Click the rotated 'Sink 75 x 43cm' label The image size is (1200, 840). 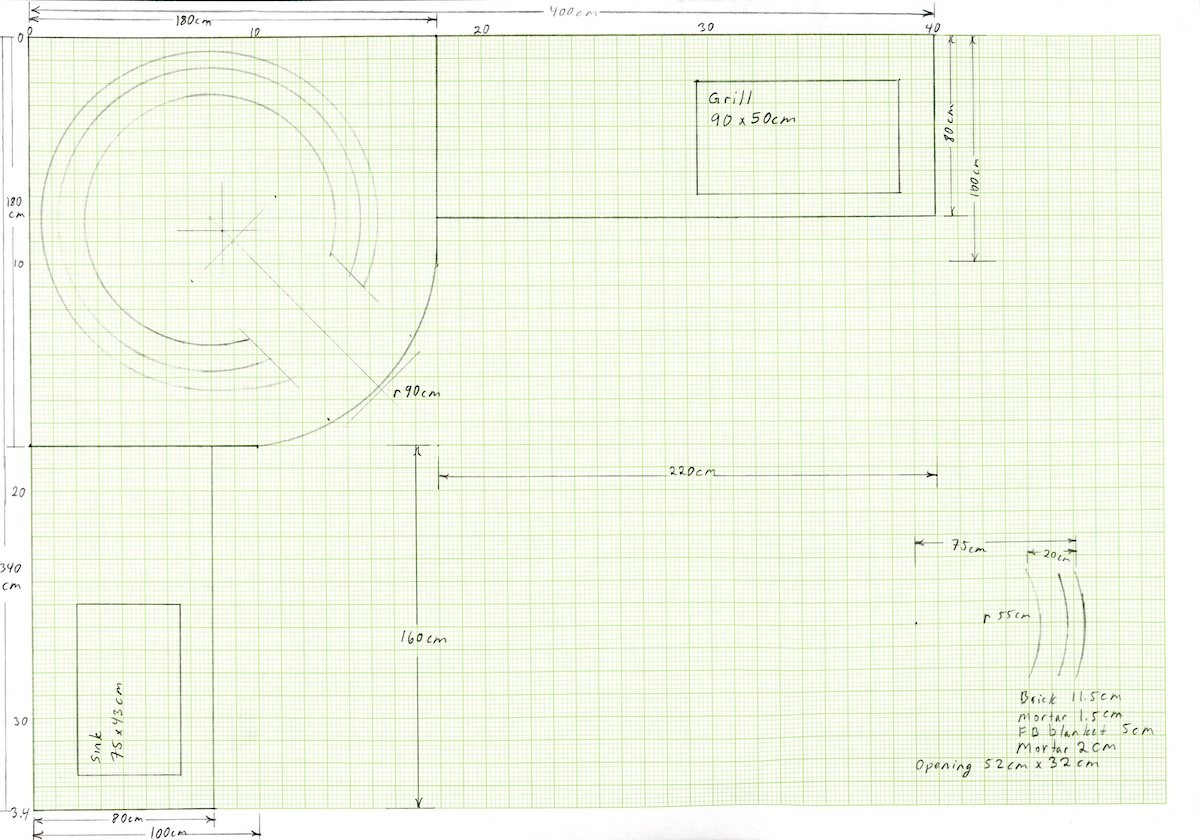click(x=107, y=724)
